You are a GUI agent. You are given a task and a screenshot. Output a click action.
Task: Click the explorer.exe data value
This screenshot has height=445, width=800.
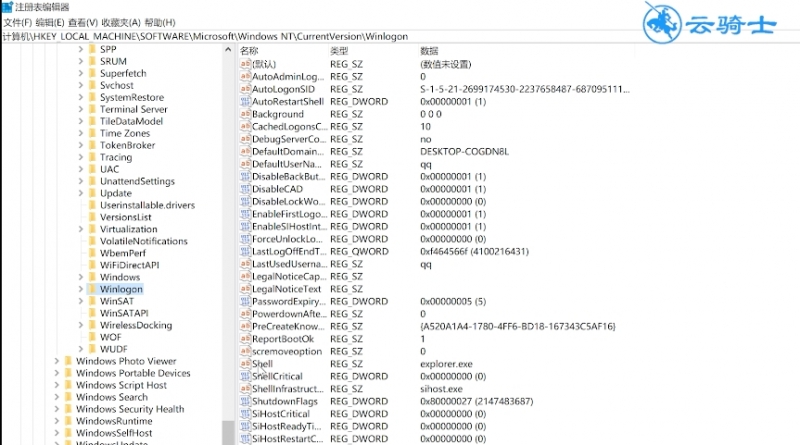(446, 364)
